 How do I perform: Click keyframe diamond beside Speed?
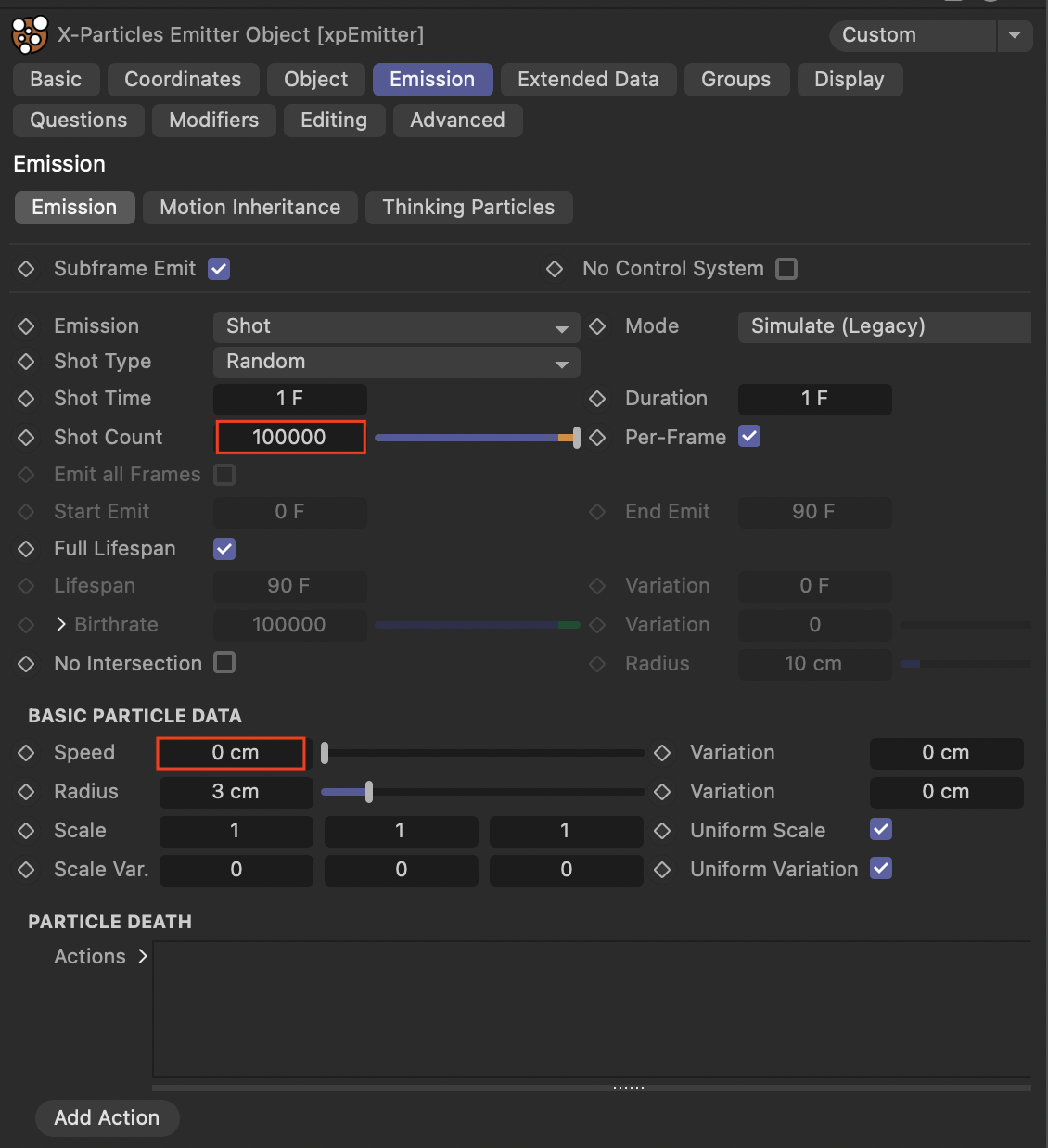pyautogui.click(x=26, y=753)
